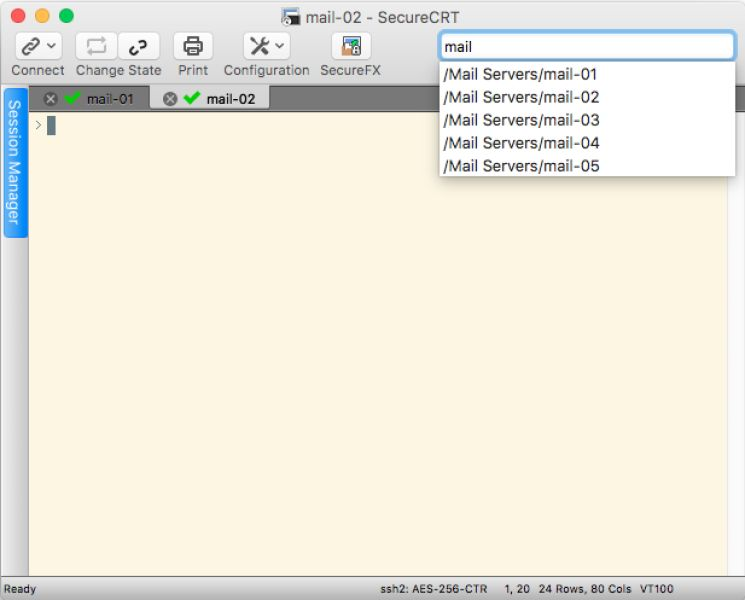The height and width of the screenshot is (600, 745).
Task: Close the mail-01 tab
Action: (x=50, y=99)
